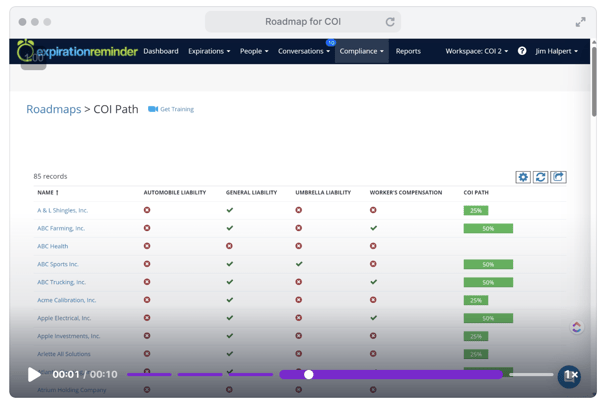600x405 pixels.
Task: Open the Acme Calibration, Inc. record
Action: [x=67, y=300]
